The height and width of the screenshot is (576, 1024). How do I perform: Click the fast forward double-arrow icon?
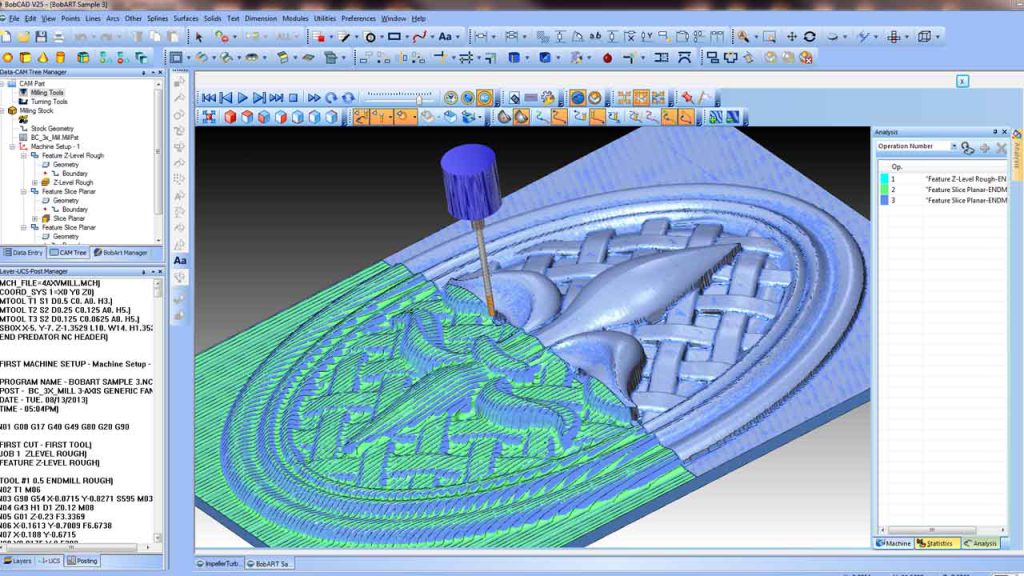click(314, 98)
